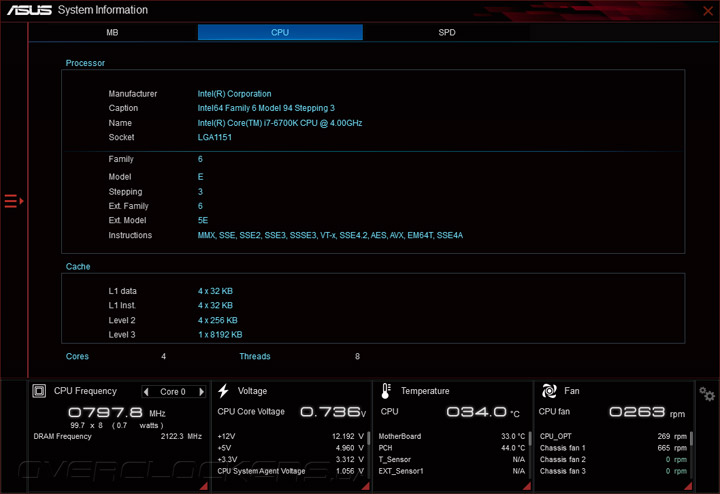Click the Cores label

point(77,356)
